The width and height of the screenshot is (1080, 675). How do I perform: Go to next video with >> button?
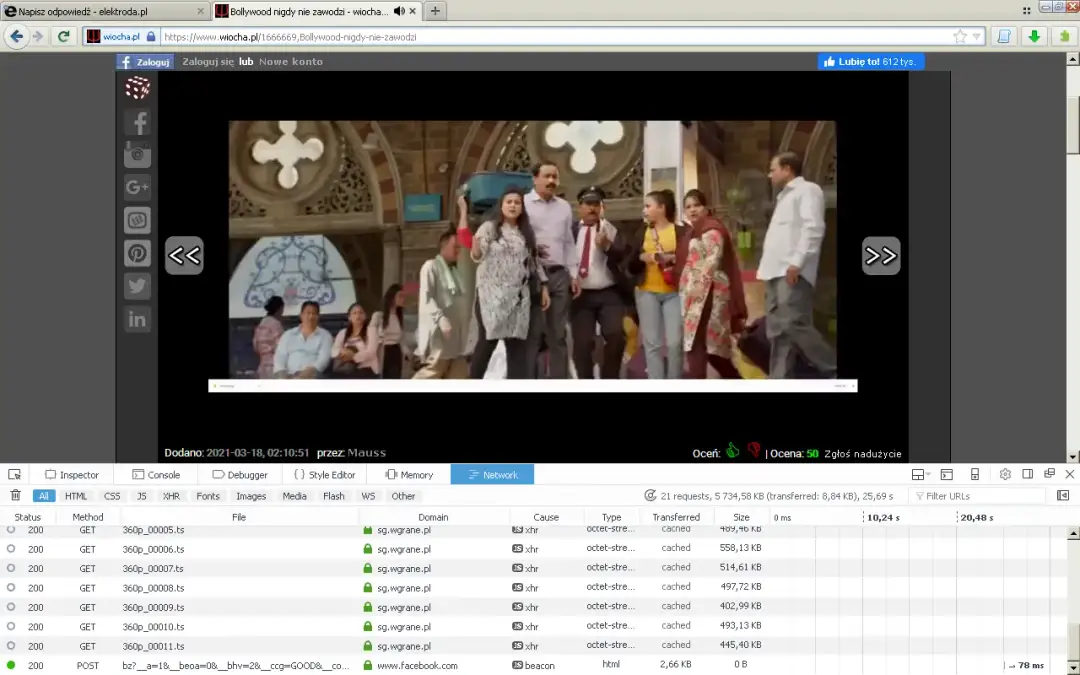click(880, 256)
